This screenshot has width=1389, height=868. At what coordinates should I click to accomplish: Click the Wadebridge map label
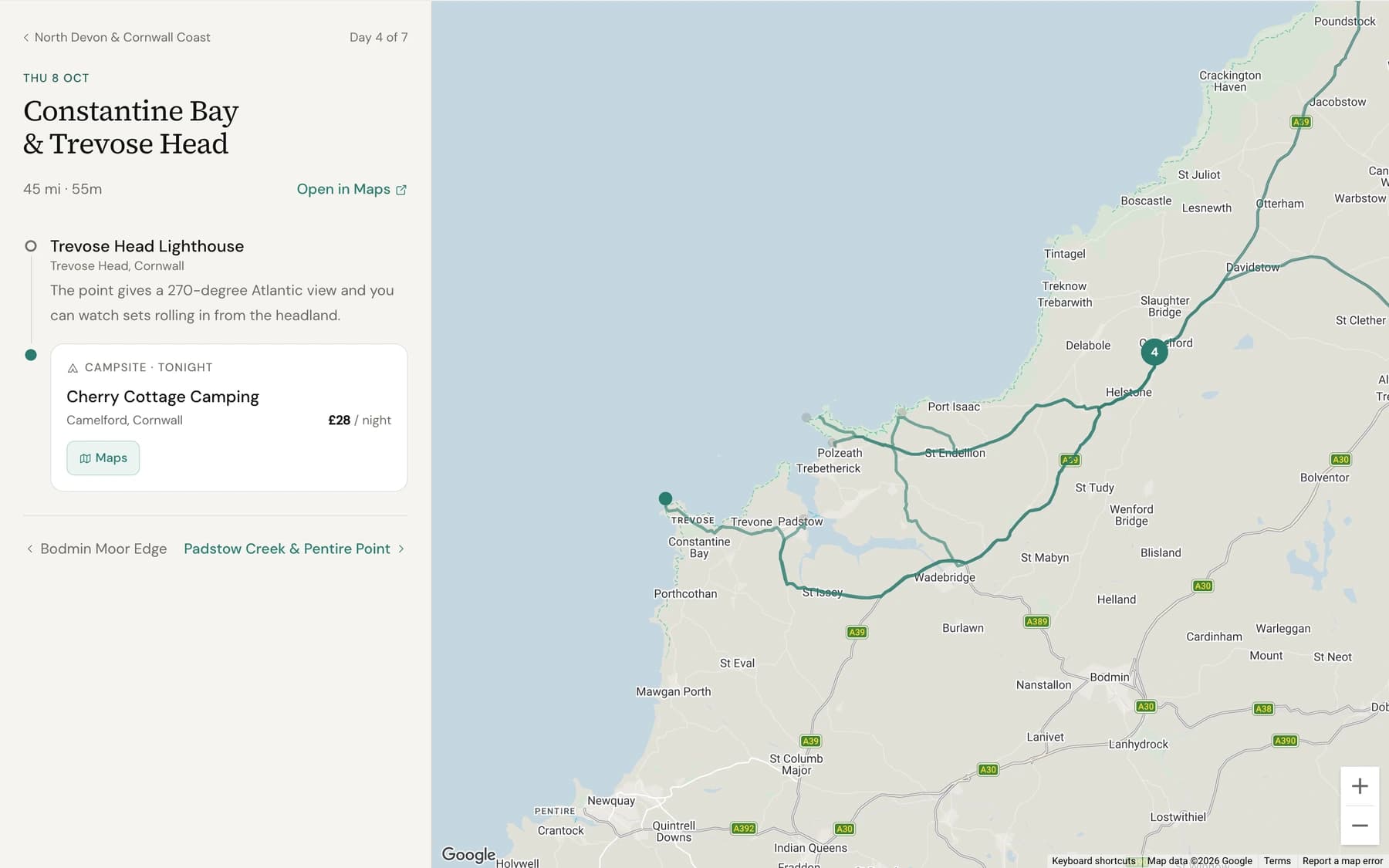[x=945, y=577]
